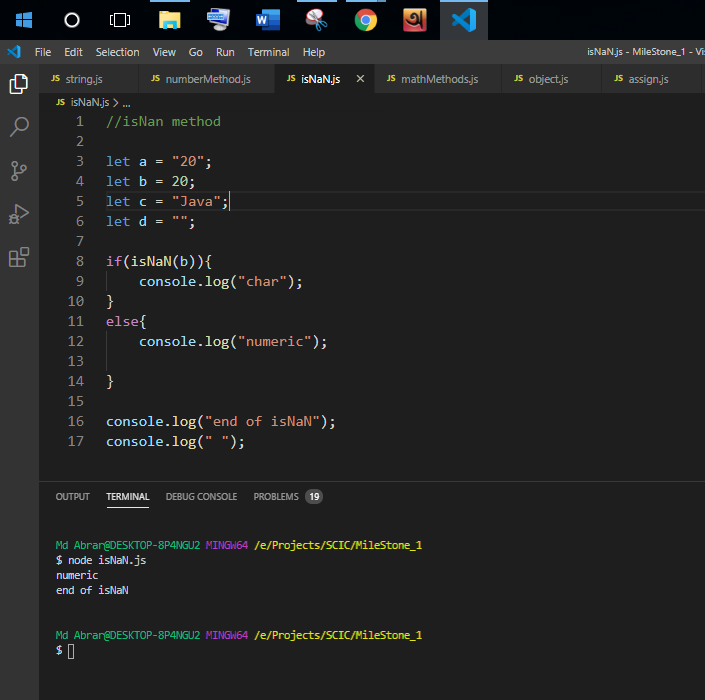Switch to Debug Console panel
The height and width of the screenshot is (700, 705).
[x=201, y=496]
